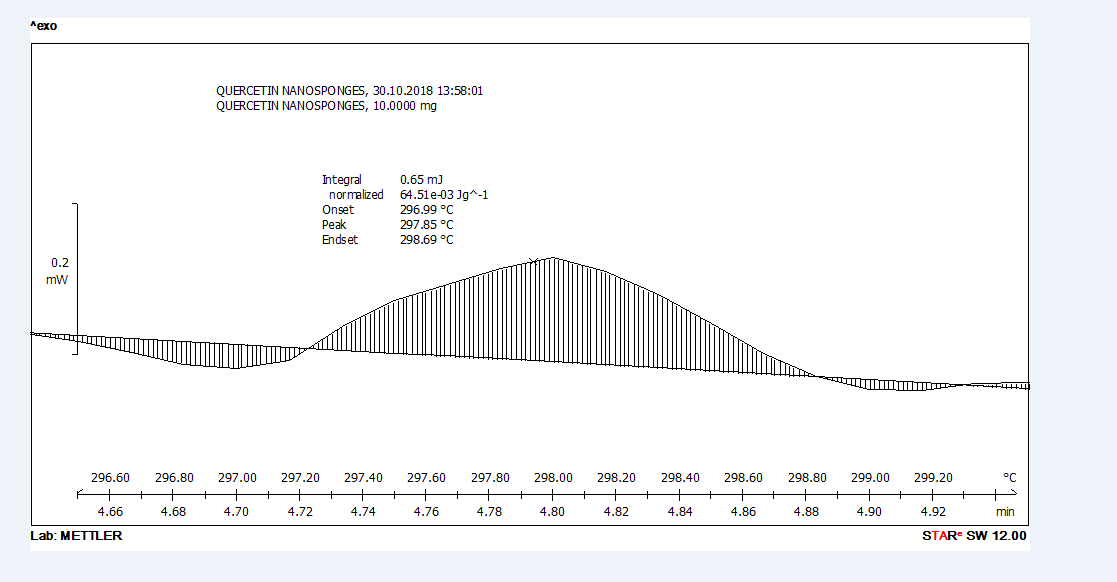The height and width of the screenshot is (582, 1117).
Task: Click the 298.00 temperature axis label
Action: pos(553,478)
